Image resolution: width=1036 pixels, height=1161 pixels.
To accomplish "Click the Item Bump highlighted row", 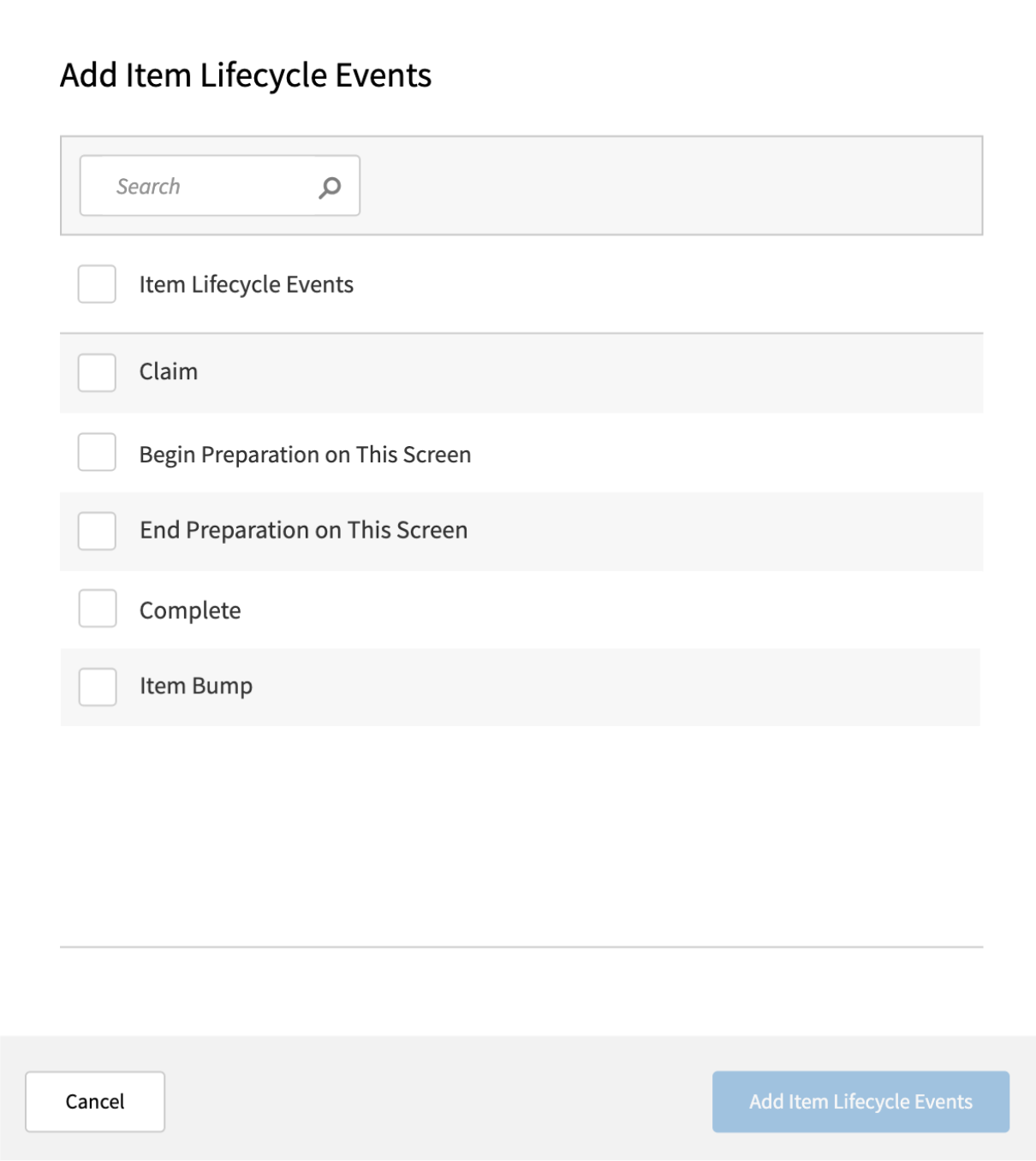I will tap(599, 686).
